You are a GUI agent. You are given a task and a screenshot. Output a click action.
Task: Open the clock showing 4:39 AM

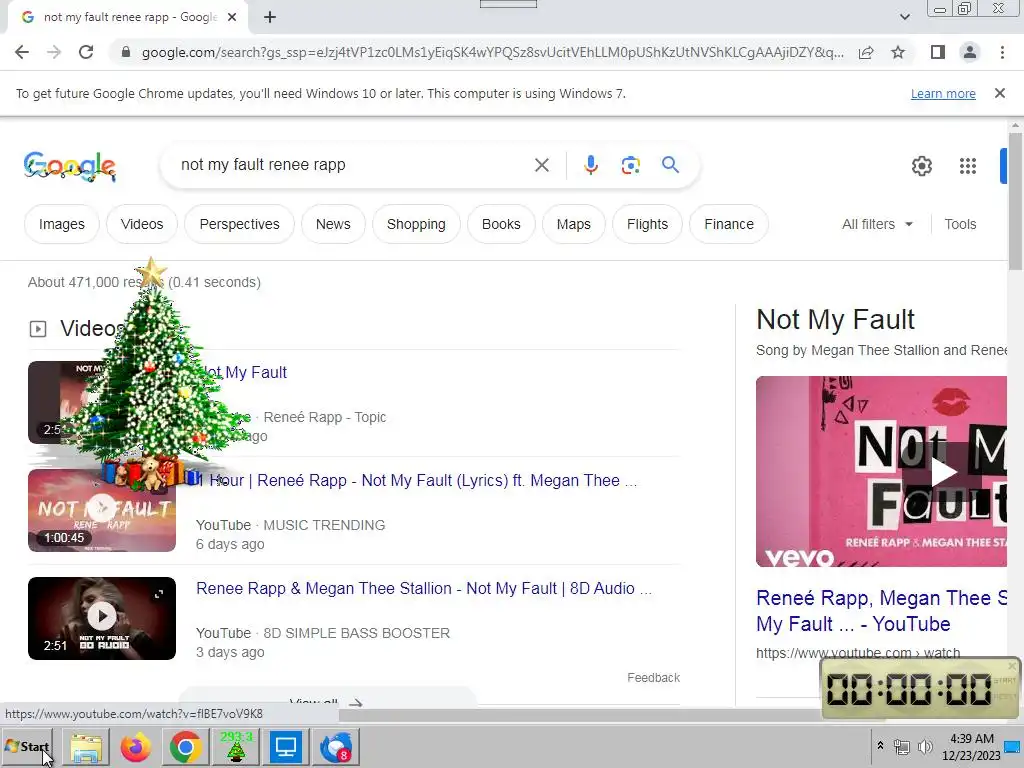pyautogui.click(x=972, y=746)
